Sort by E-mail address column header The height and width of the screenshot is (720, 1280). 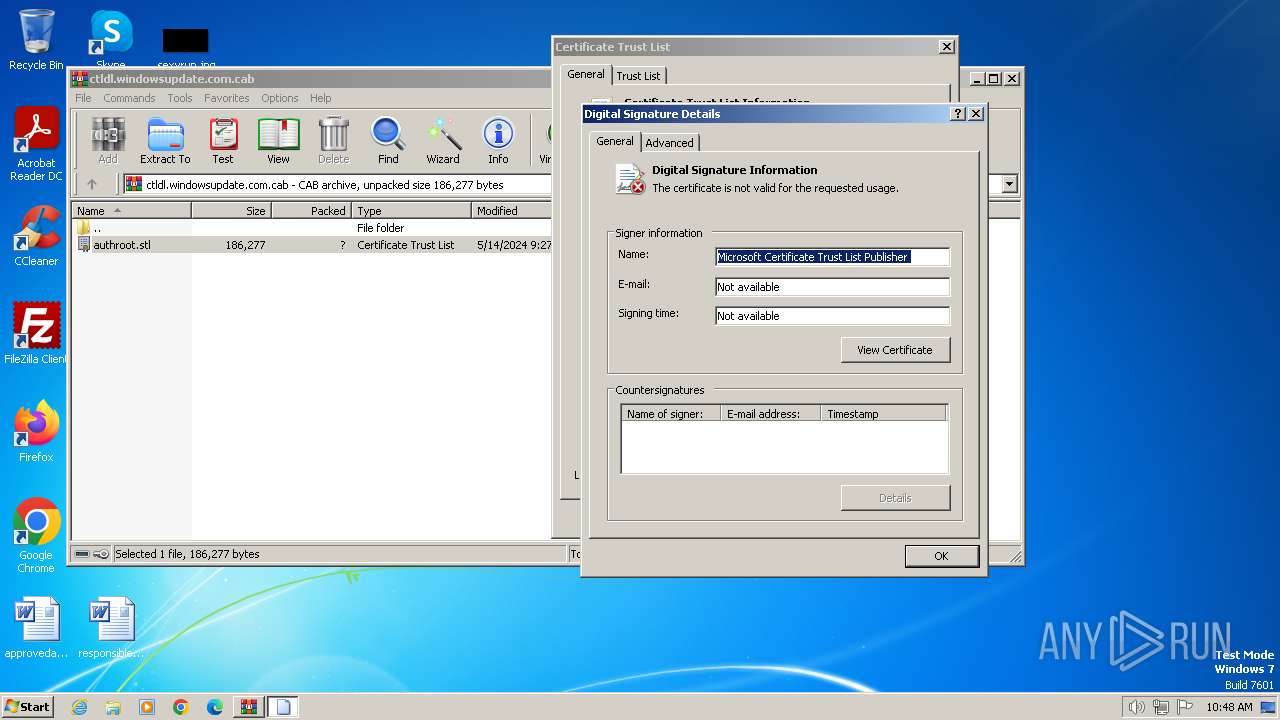(x=770, y=414)
